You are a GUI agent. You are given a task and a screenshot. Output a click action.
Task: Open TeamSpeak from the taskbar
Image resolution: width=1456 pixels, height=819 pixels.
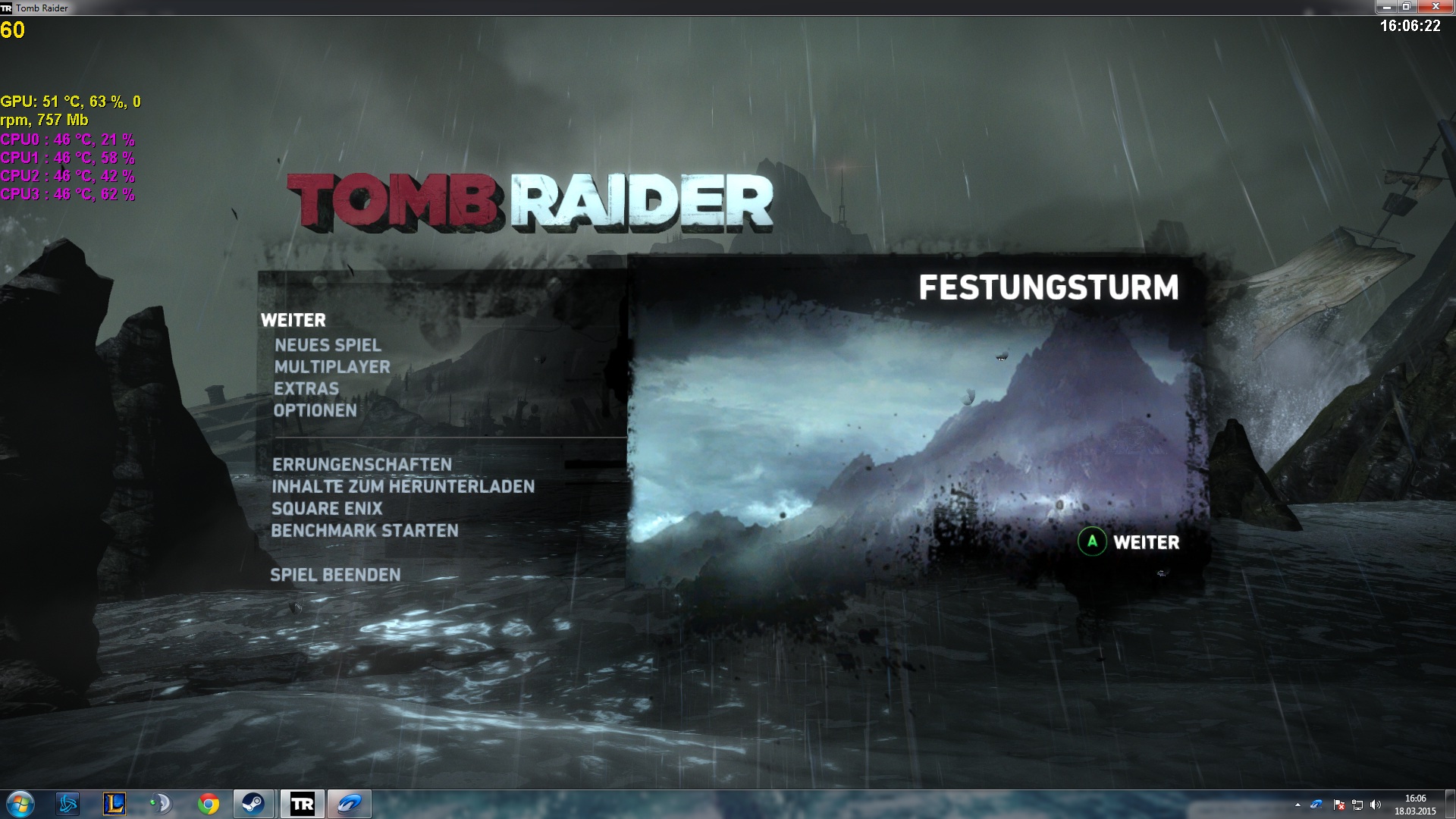pos(161,804)
